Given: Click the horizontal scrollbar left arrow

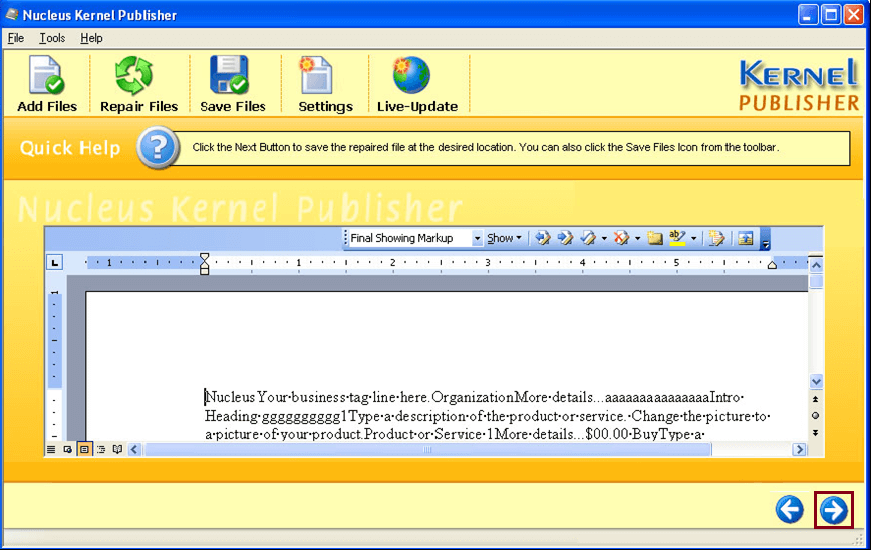Looking at the screenshot, I should tap(134, 449).
